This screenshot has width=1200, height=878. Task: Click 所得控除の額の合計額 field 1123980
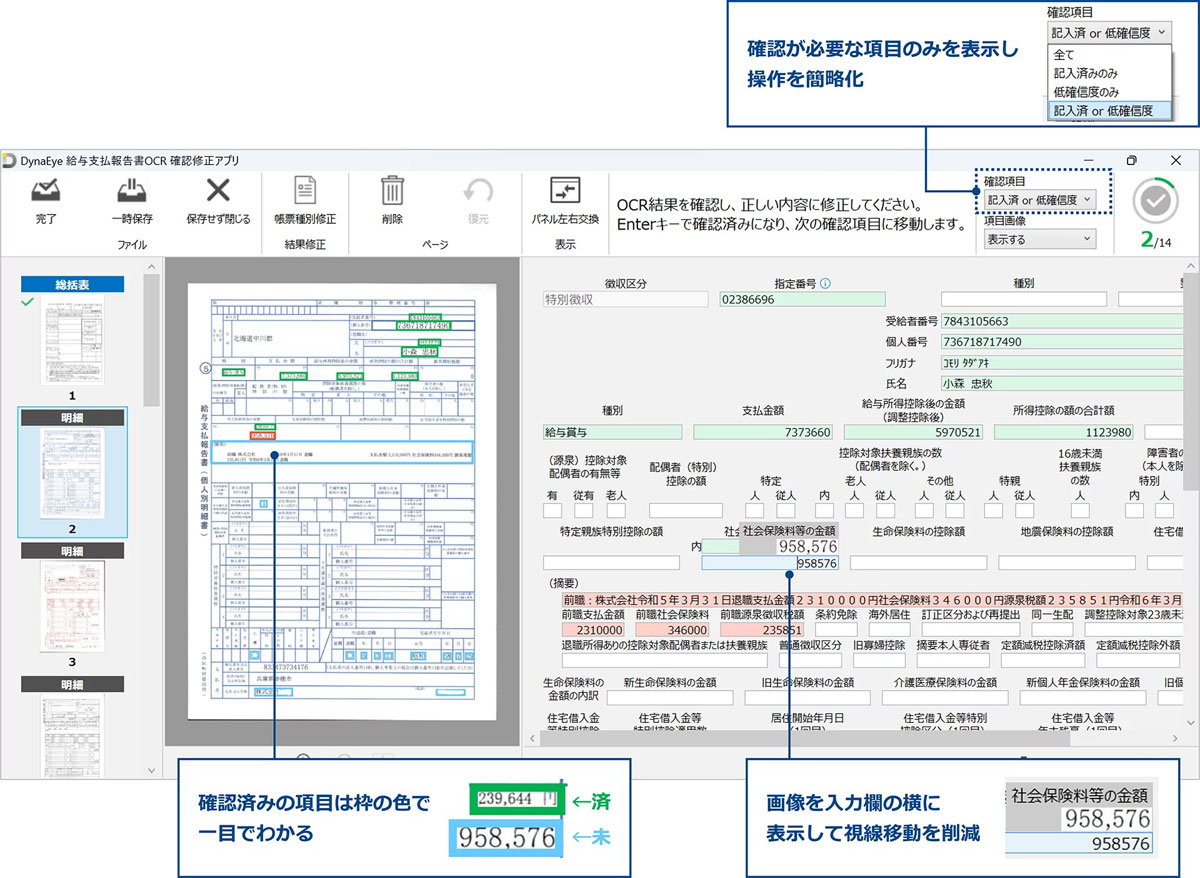pyautogui.click(x=1064, y=432)
